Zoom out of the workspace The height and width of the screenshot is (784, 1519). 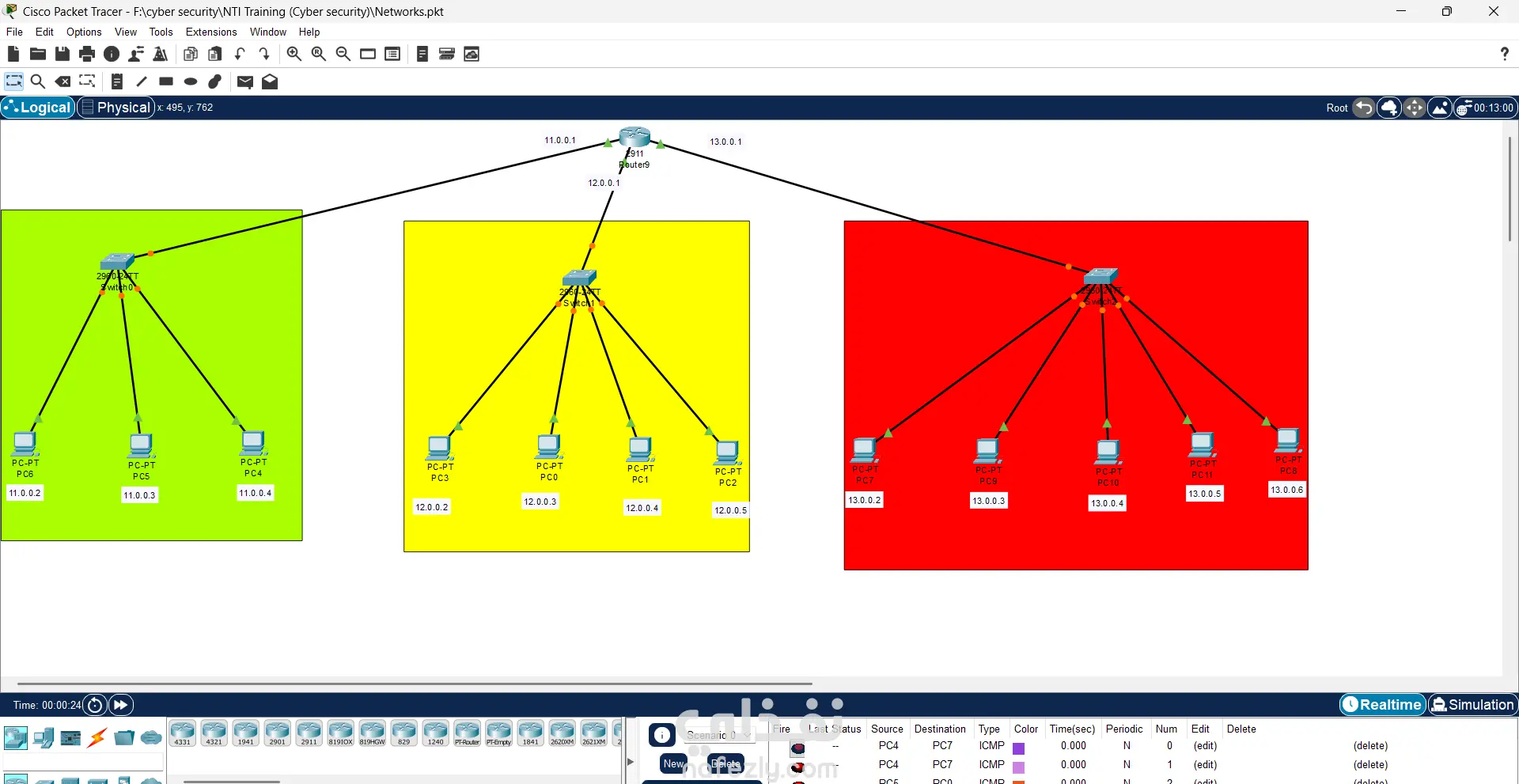(343, 54)
